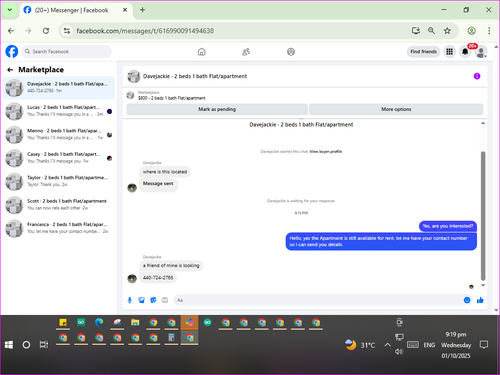Click the $800 listing title in chat header
This screenshot has height=375, width=500.
(172, 98)
